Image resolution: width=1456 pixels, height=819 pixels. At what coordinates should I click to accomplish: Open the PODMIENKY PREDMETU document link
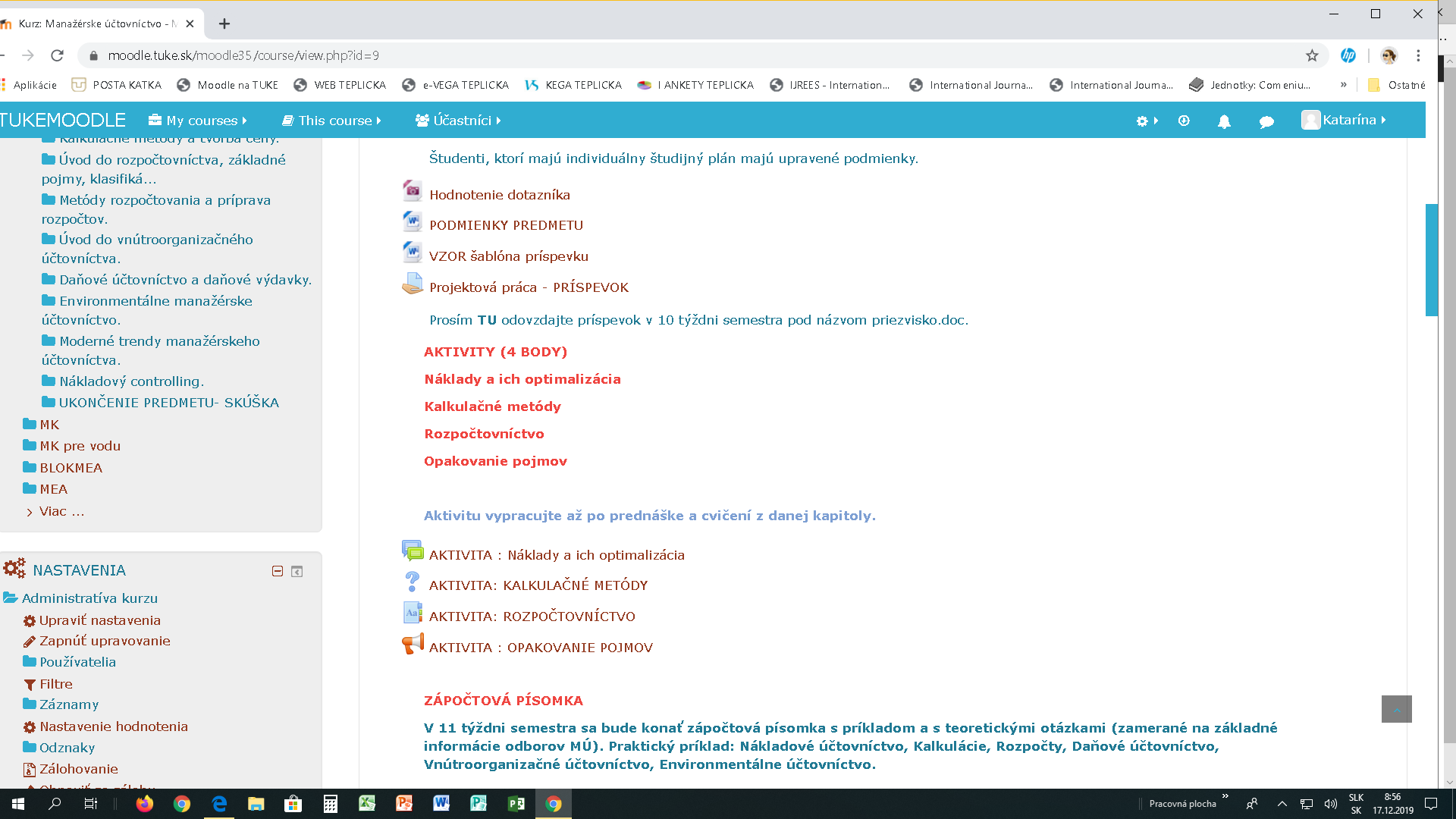tap(506, 225)
